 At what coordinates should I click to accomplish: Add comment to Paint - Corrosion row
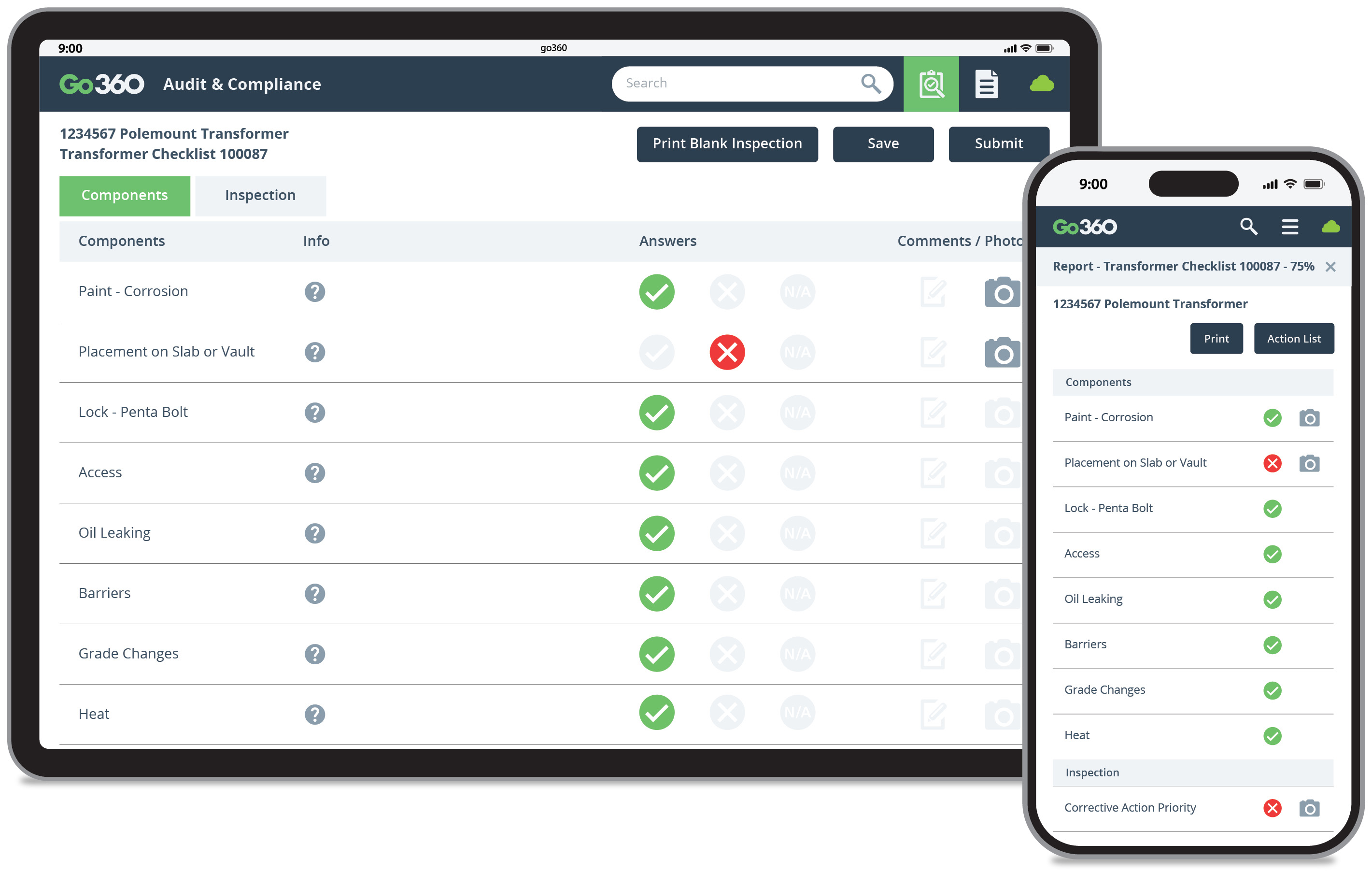933,292
